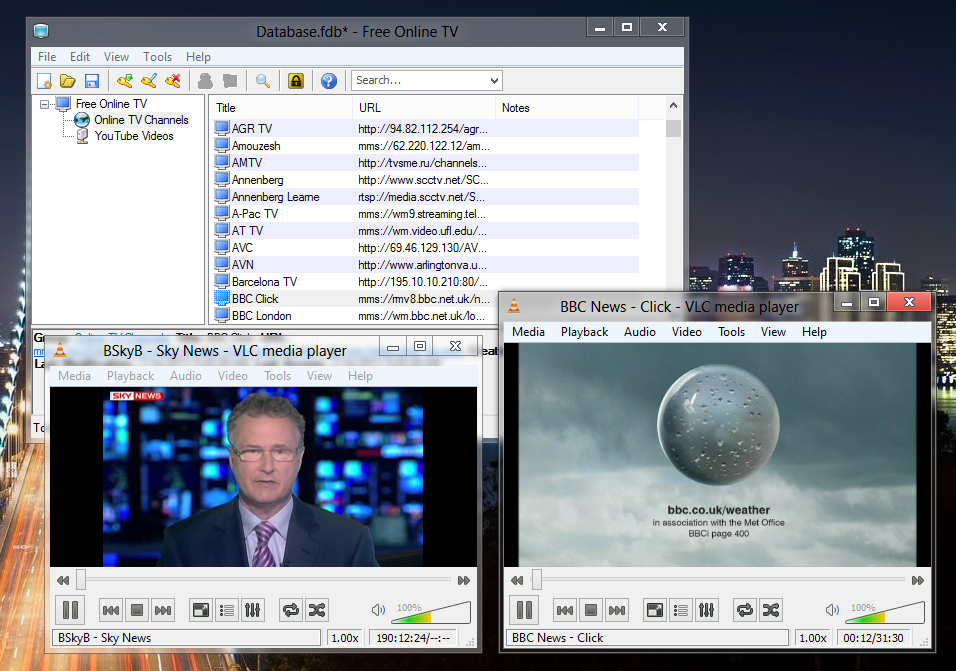Mute audio in the BBC News player
Screen dimensions: 956x671
coord(832,610)
